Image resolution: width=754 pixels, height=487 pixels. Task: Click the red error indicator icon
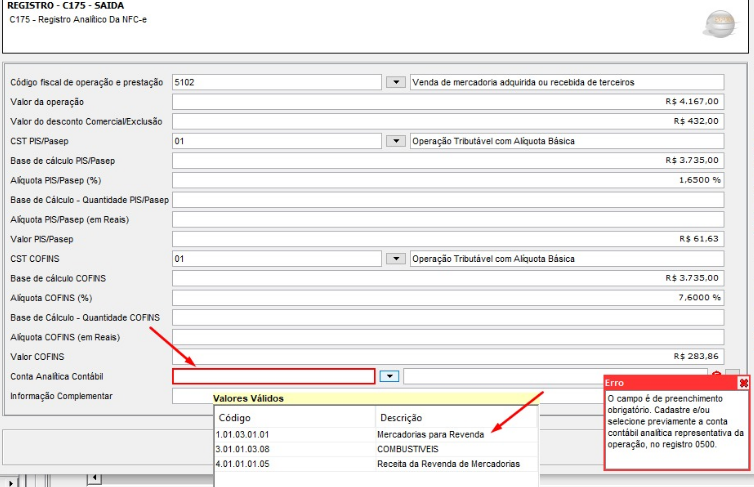click(x=716, y=376)
